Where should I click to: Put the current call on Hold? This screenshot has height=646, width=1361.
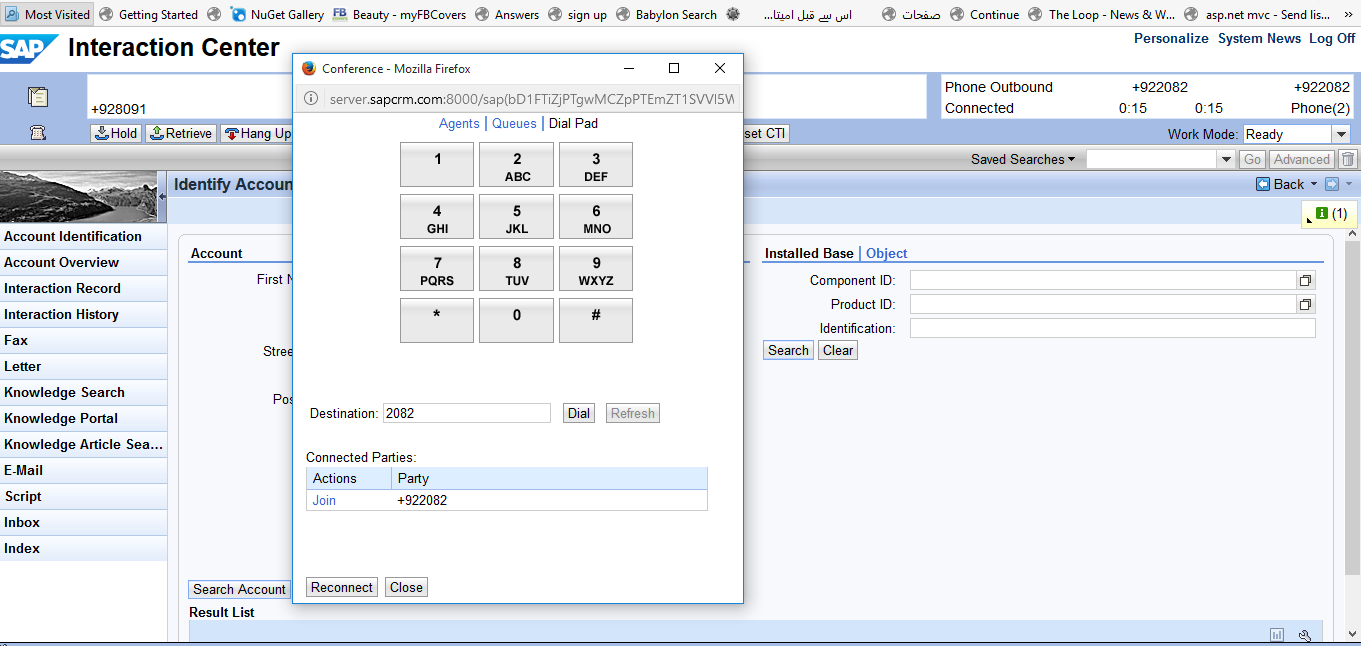coord(116,133)
